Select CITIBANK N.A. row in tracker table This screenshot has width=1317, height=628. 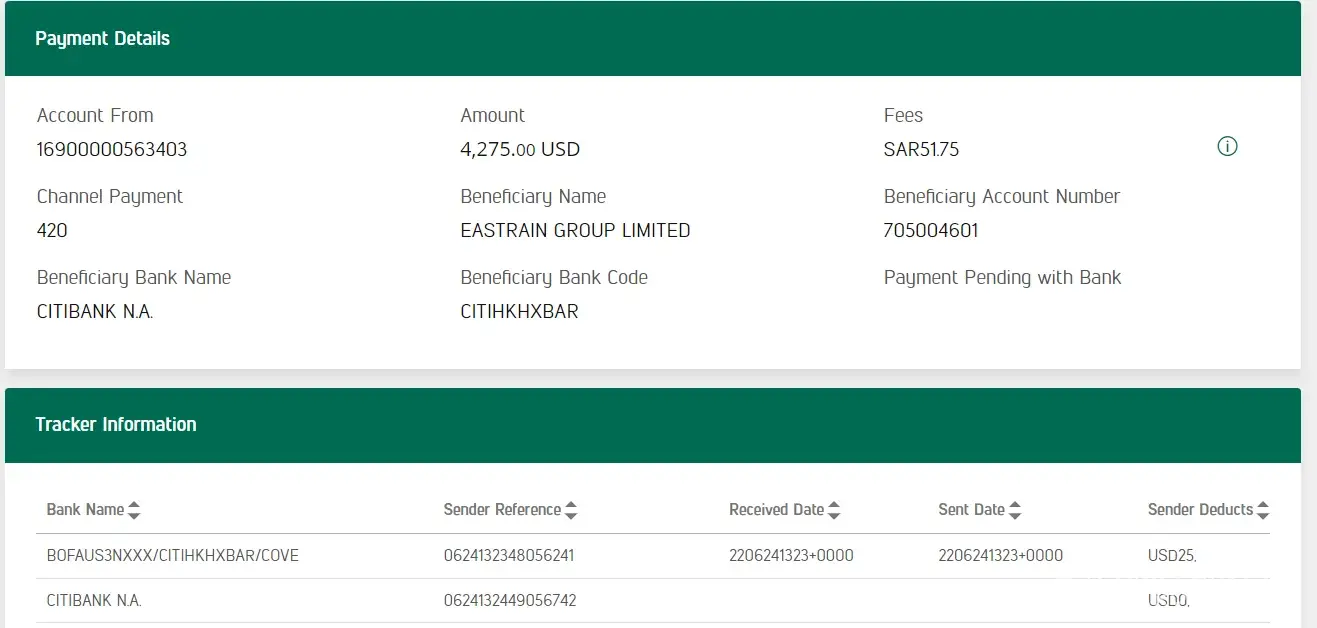click(x=94, y=601)
